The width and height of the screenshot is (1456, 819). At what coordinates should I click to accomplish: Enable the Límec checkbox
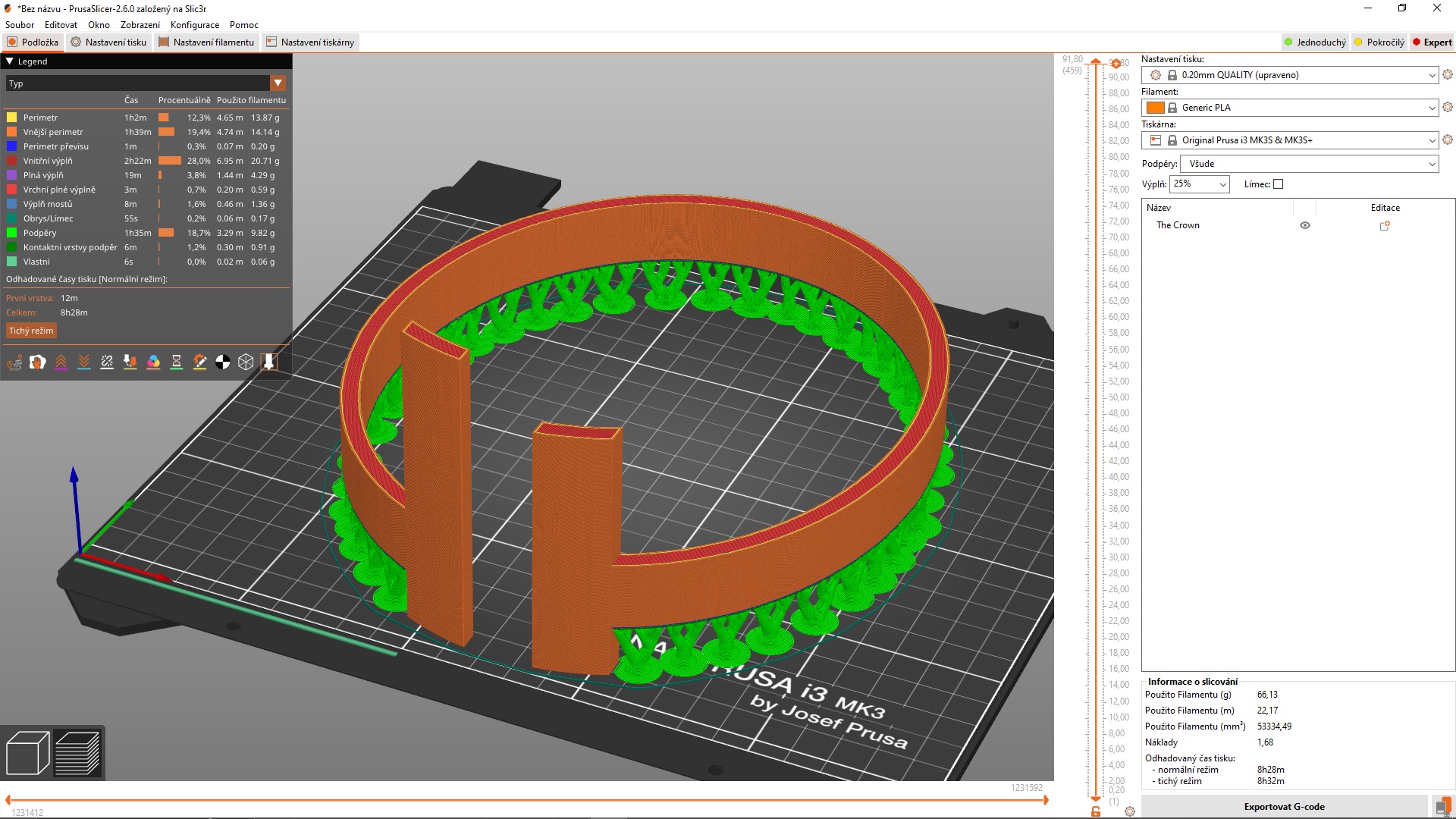[x=1278, y=184]
